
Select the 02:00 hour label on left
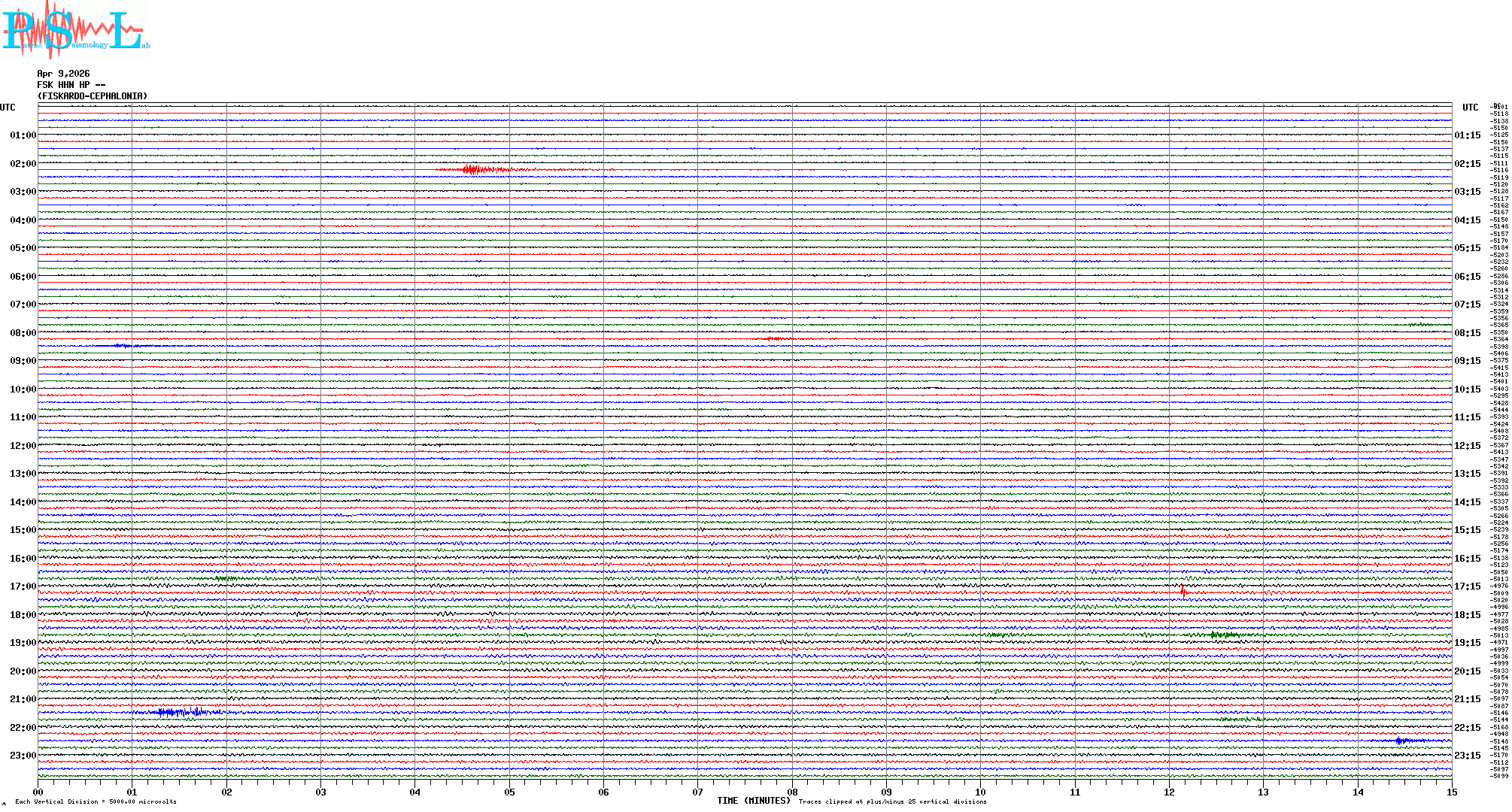click(23, 164)
